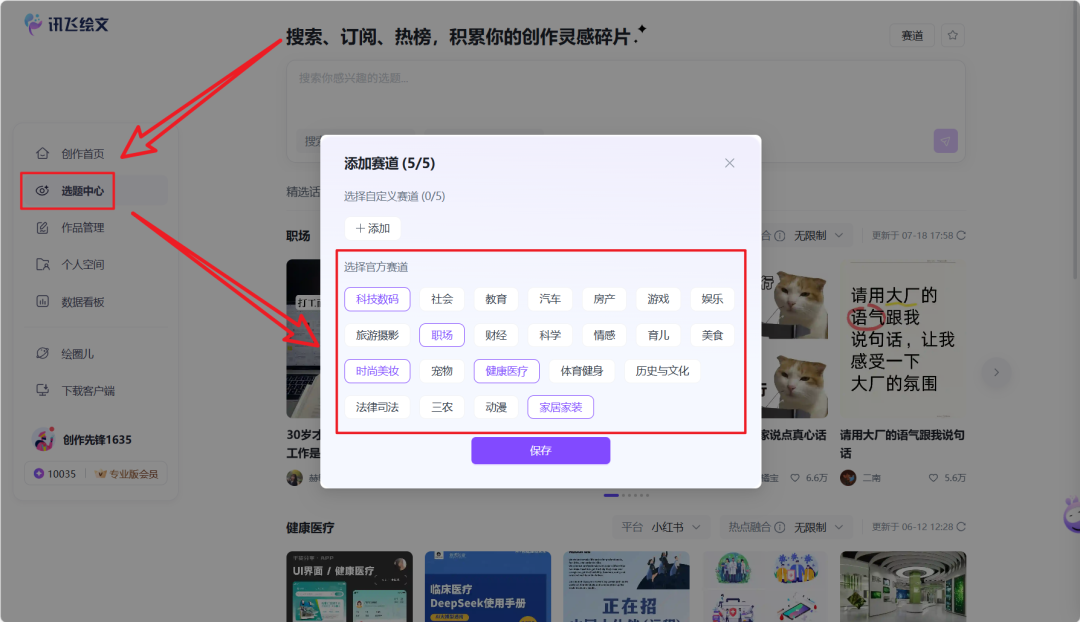Click refresh icon beside 更新于 06-12 12:28
This screenshot has height=622, width=1080.
[961, 527]
